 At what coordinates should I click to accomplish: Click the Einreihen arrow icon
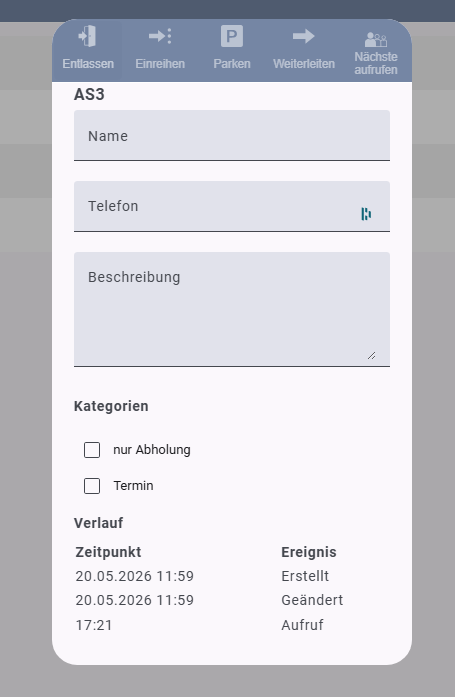[x=160, y=36]
